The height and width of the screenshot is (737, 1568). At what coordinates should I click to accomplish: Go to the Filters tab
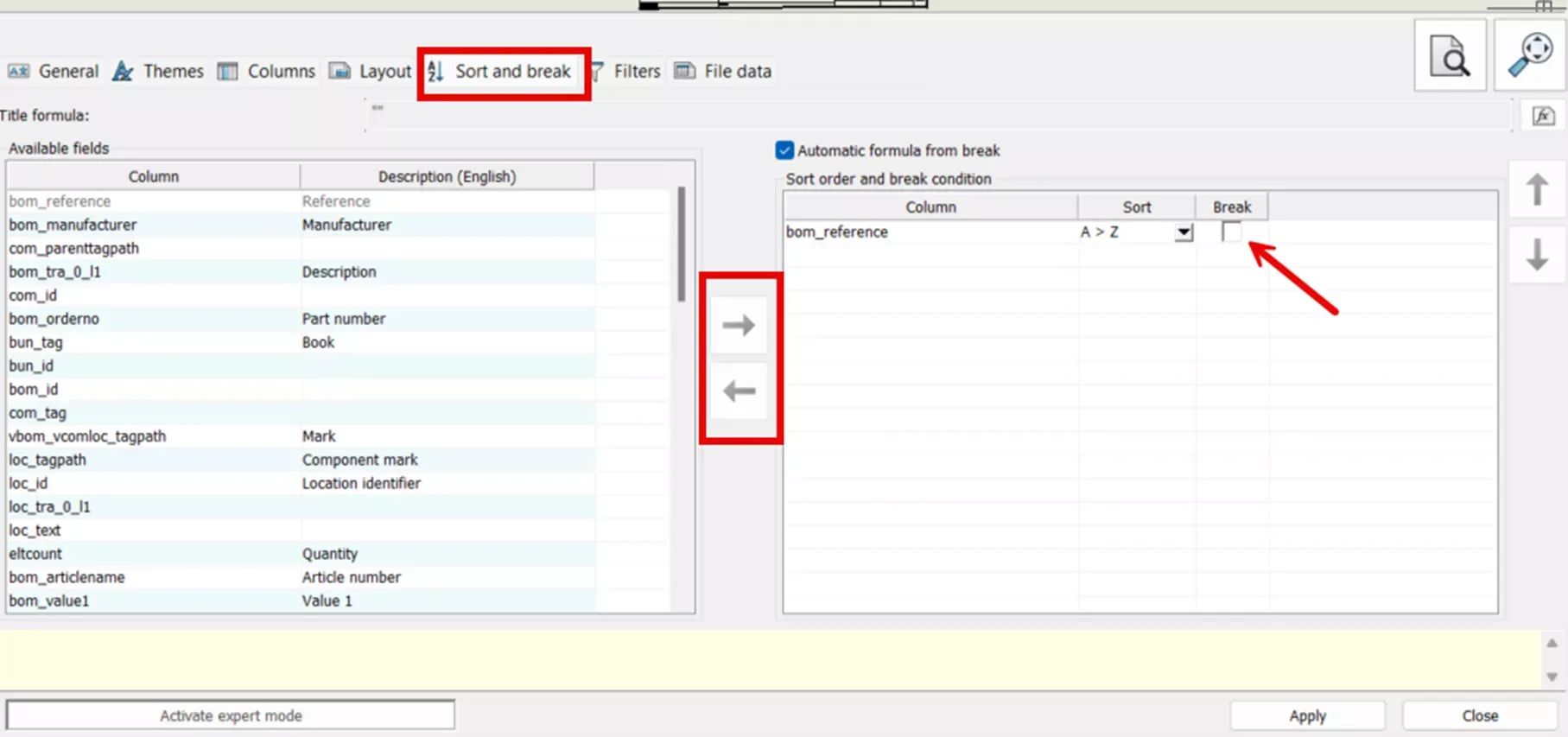pos(625,71)
